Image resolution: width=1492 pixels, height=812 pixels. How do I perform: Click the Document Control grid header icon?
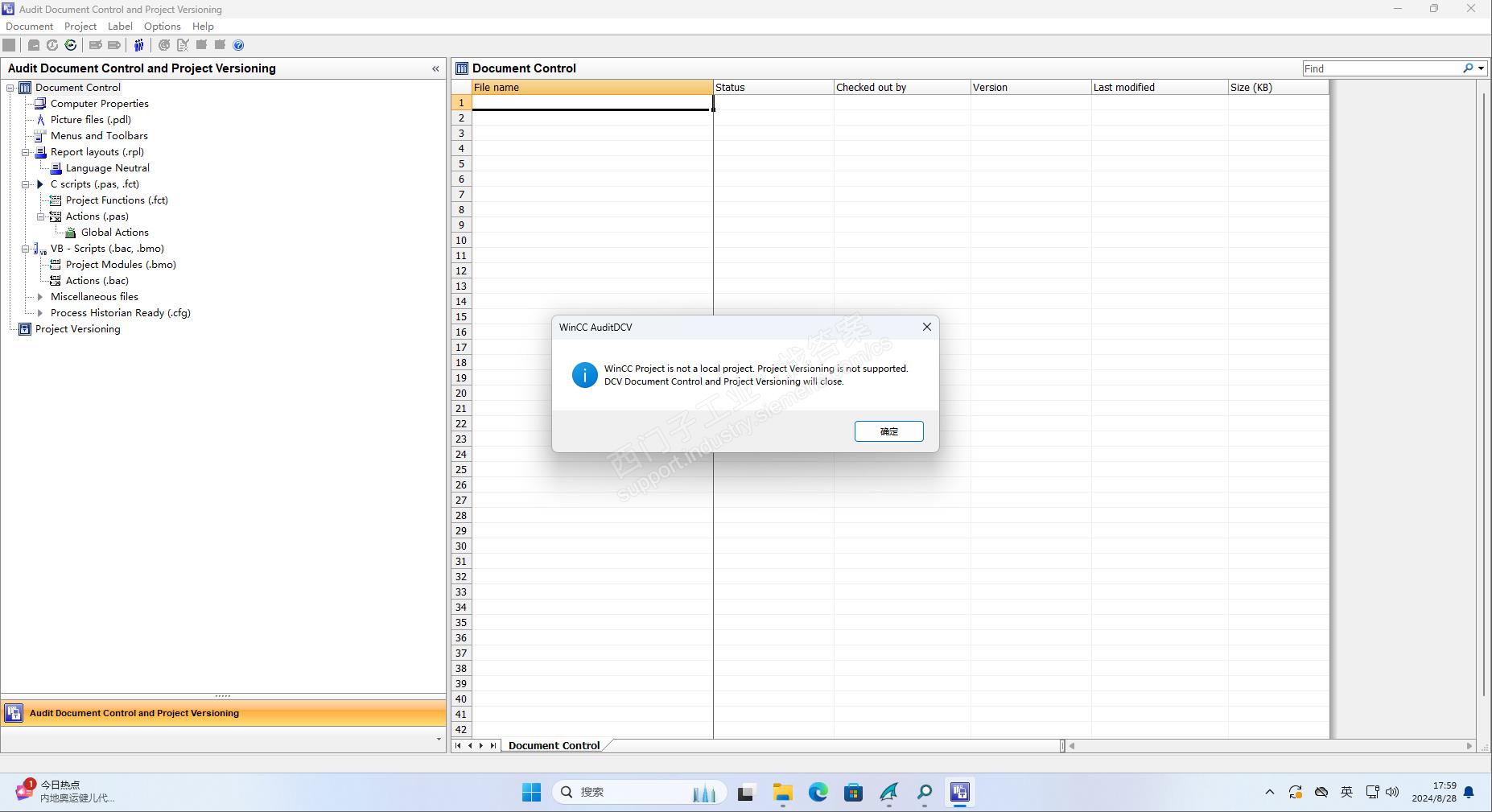(x=462, y=68)
